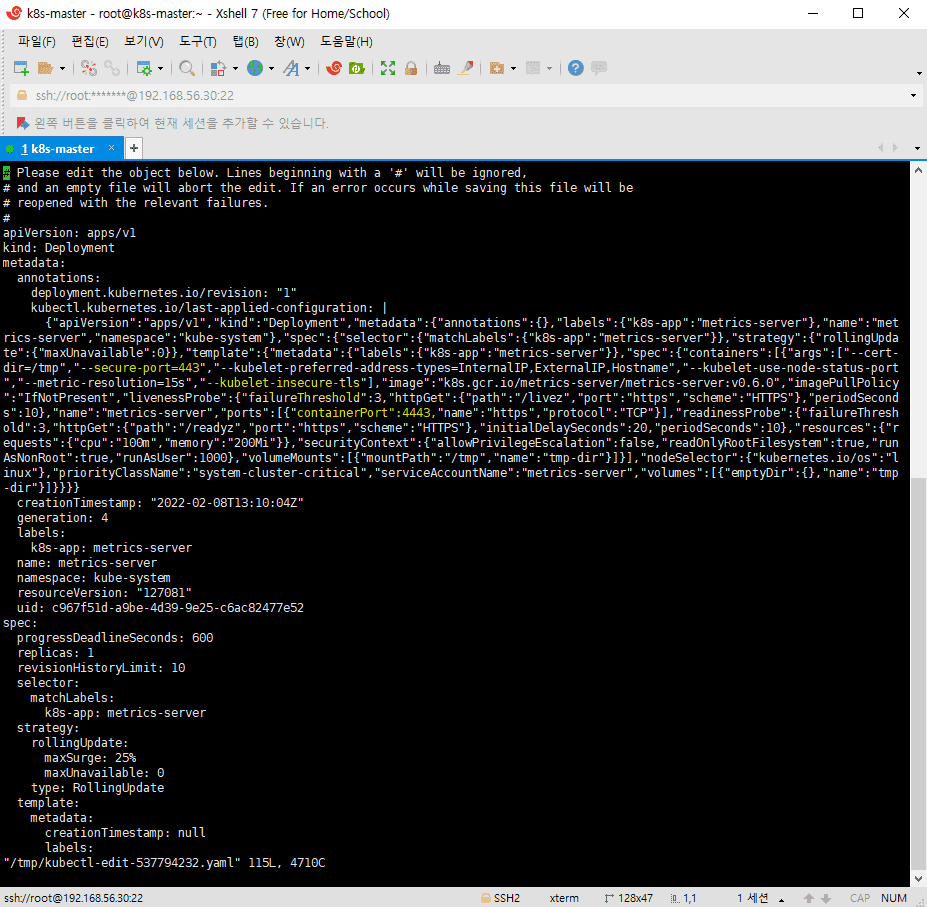
Task: Click the highlighter pen icon
Action: [466, 68]
